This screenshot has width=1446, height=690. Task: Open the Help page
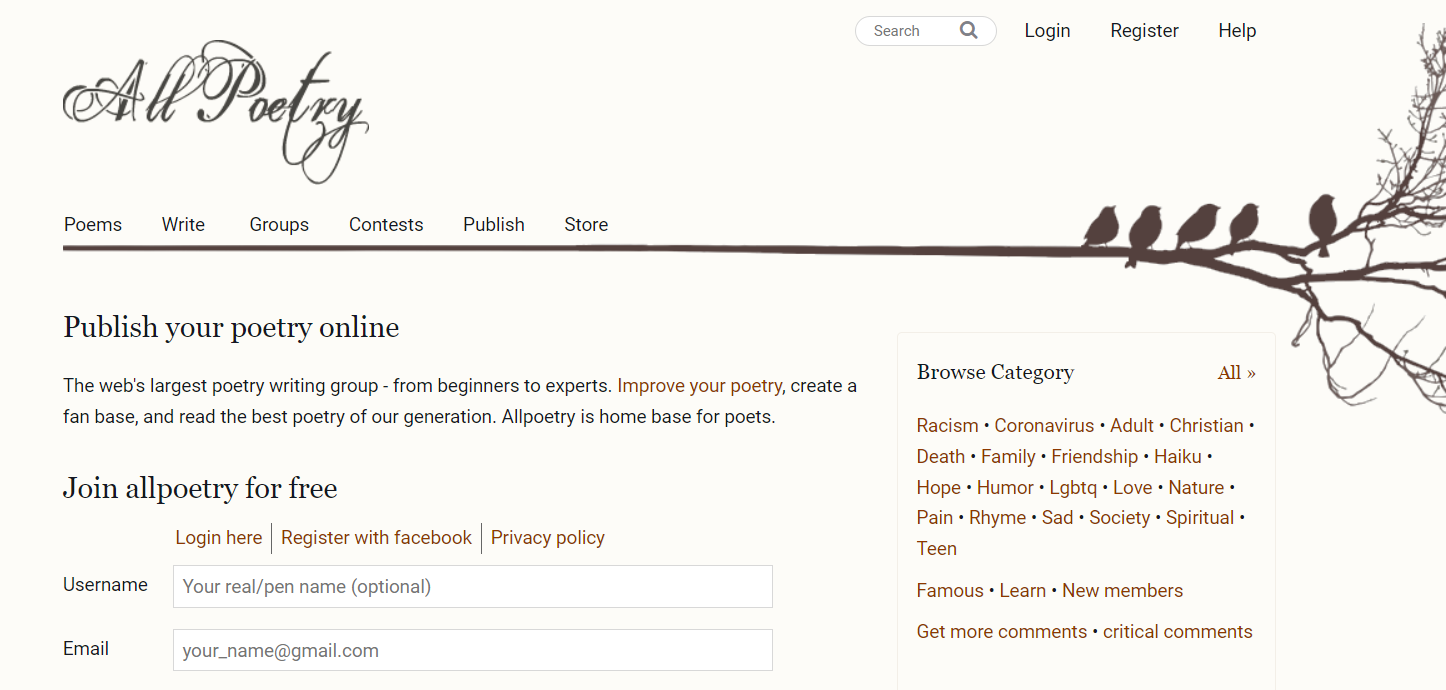coord(1237,31)
